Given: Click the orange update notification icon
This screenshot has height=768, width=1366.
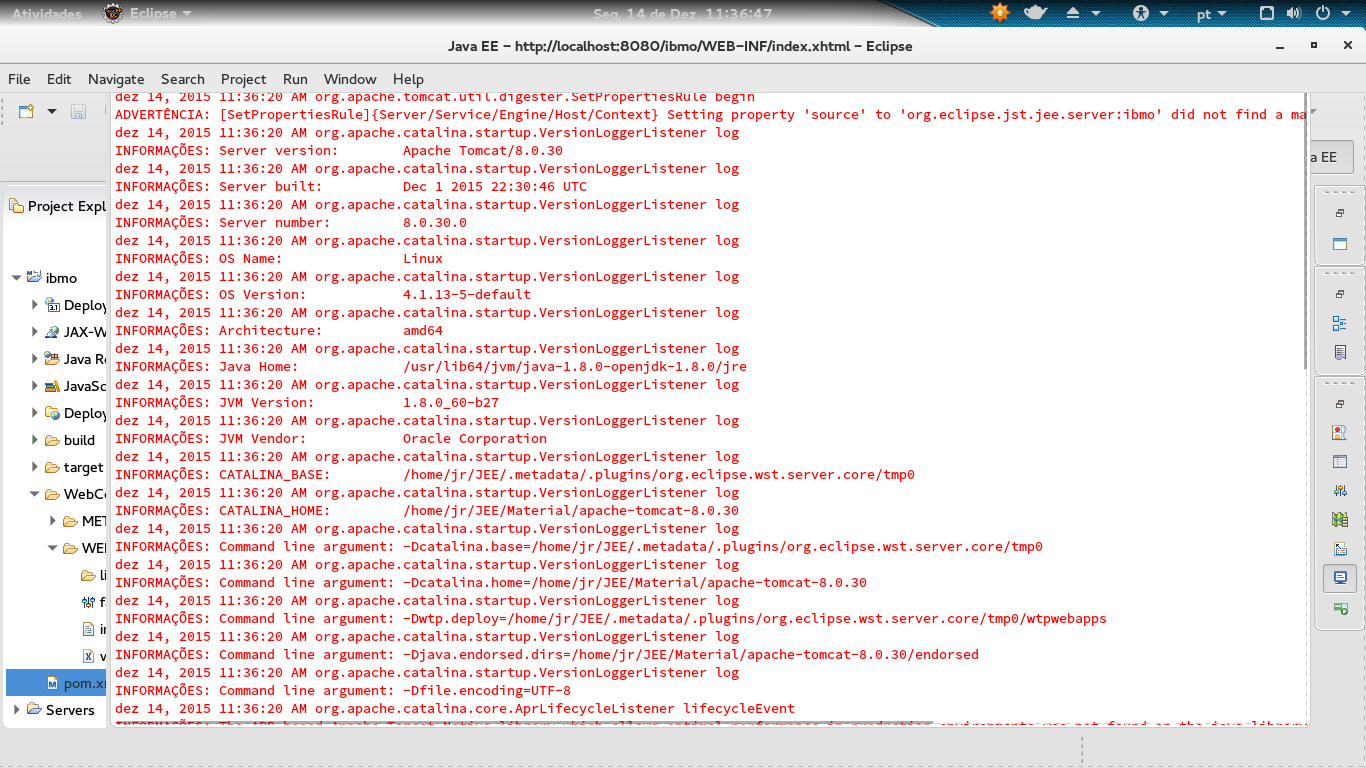Looking at the screenshot, I should (1000, 13).
